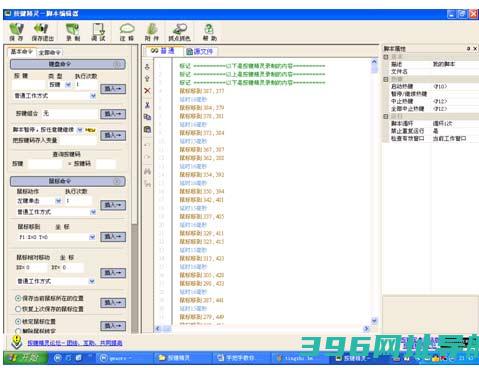Open the 鼠标移到 coordinate dropdown

point(92,237)
